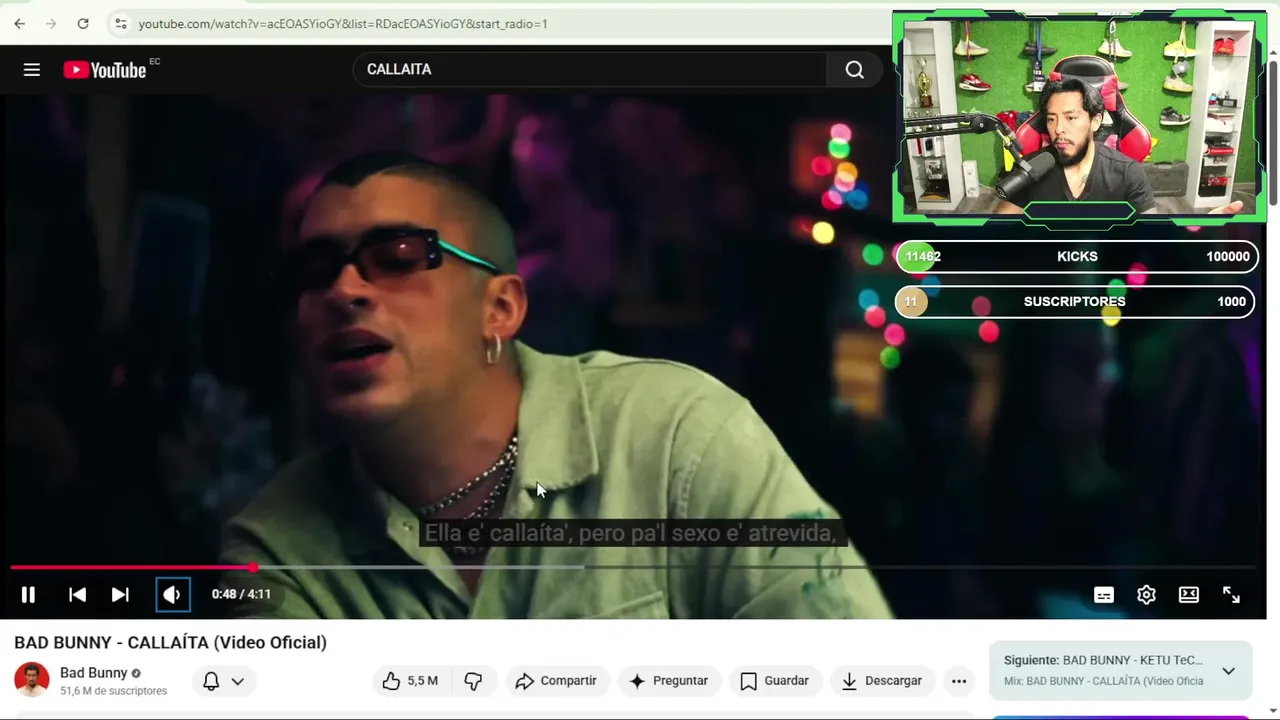Reload the page with refresh icon
The width and height of the screenshot is (1280, 720).
tap(83, 23)
